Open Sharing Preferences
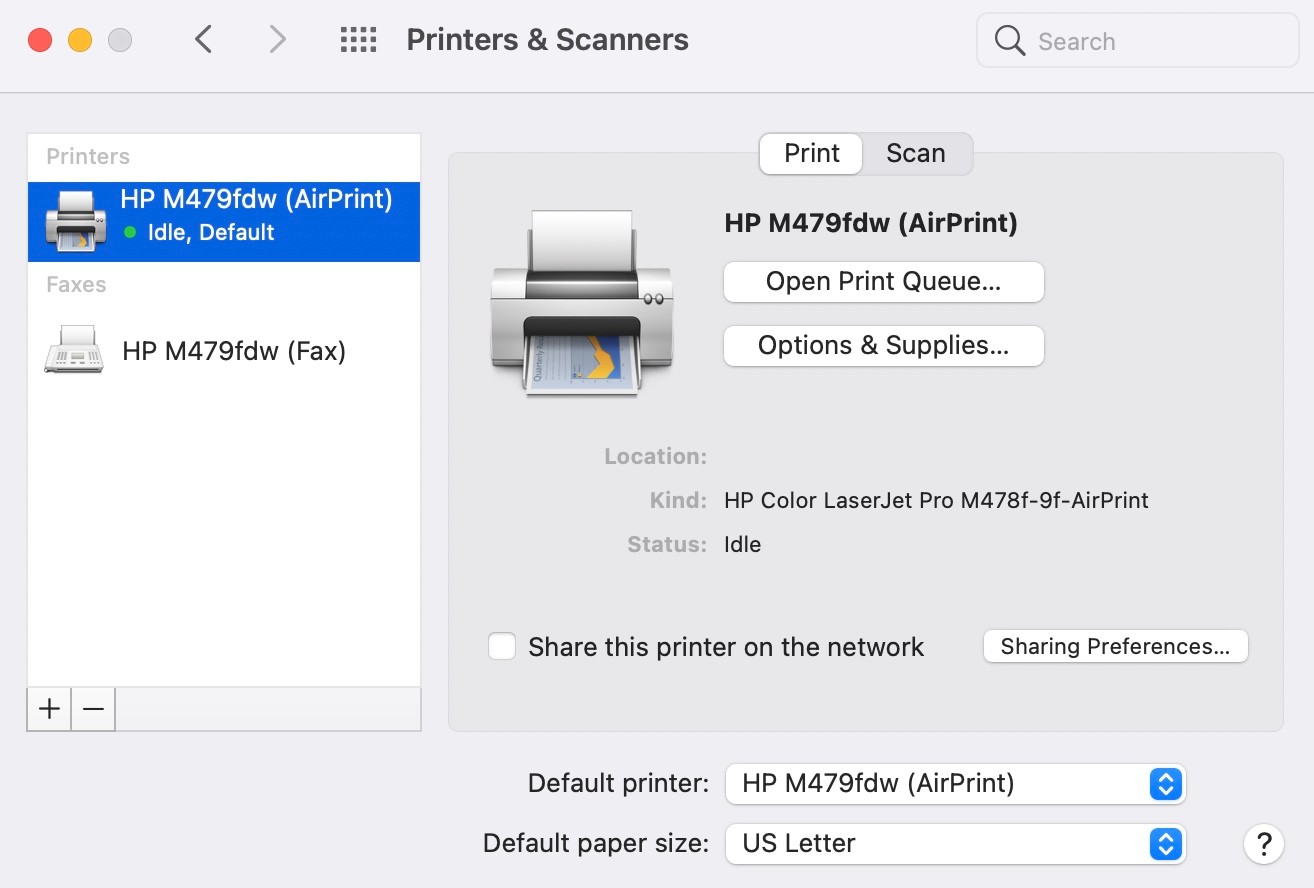Viewport: 1314px width, 888px height. point(1115,646)
